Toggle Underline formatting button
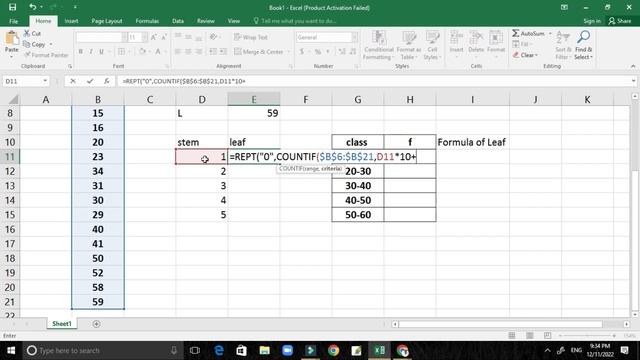This screenshot has width=640, height=360. pos(101,51)
